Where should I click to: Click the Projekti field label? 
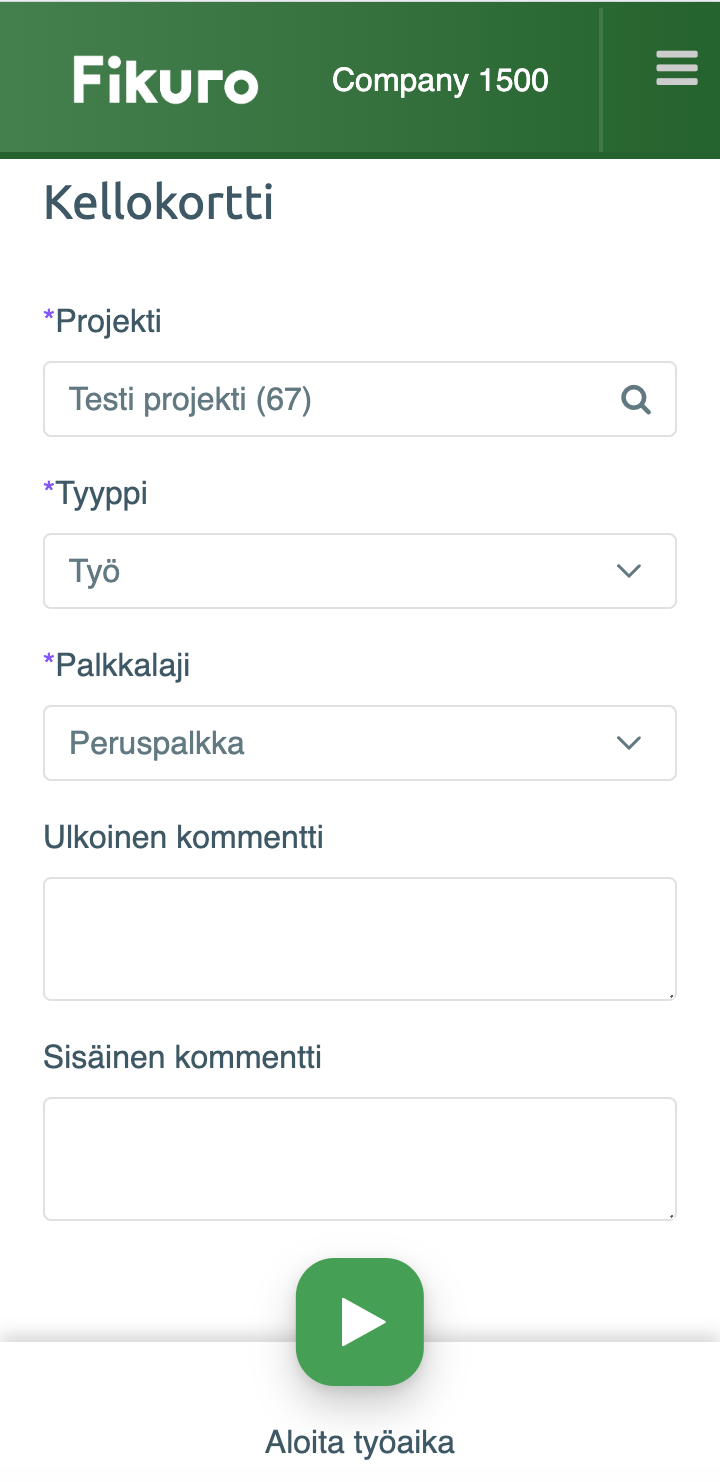pyautogui.click(x=108, y=321)
